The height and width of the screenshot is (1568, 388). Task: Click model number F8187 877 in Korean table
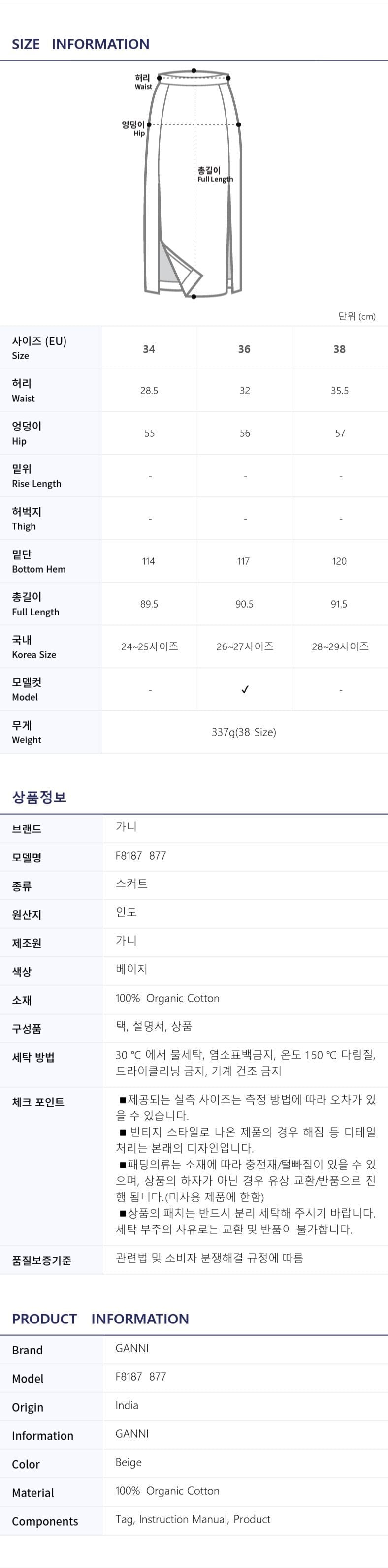point(141,855)
